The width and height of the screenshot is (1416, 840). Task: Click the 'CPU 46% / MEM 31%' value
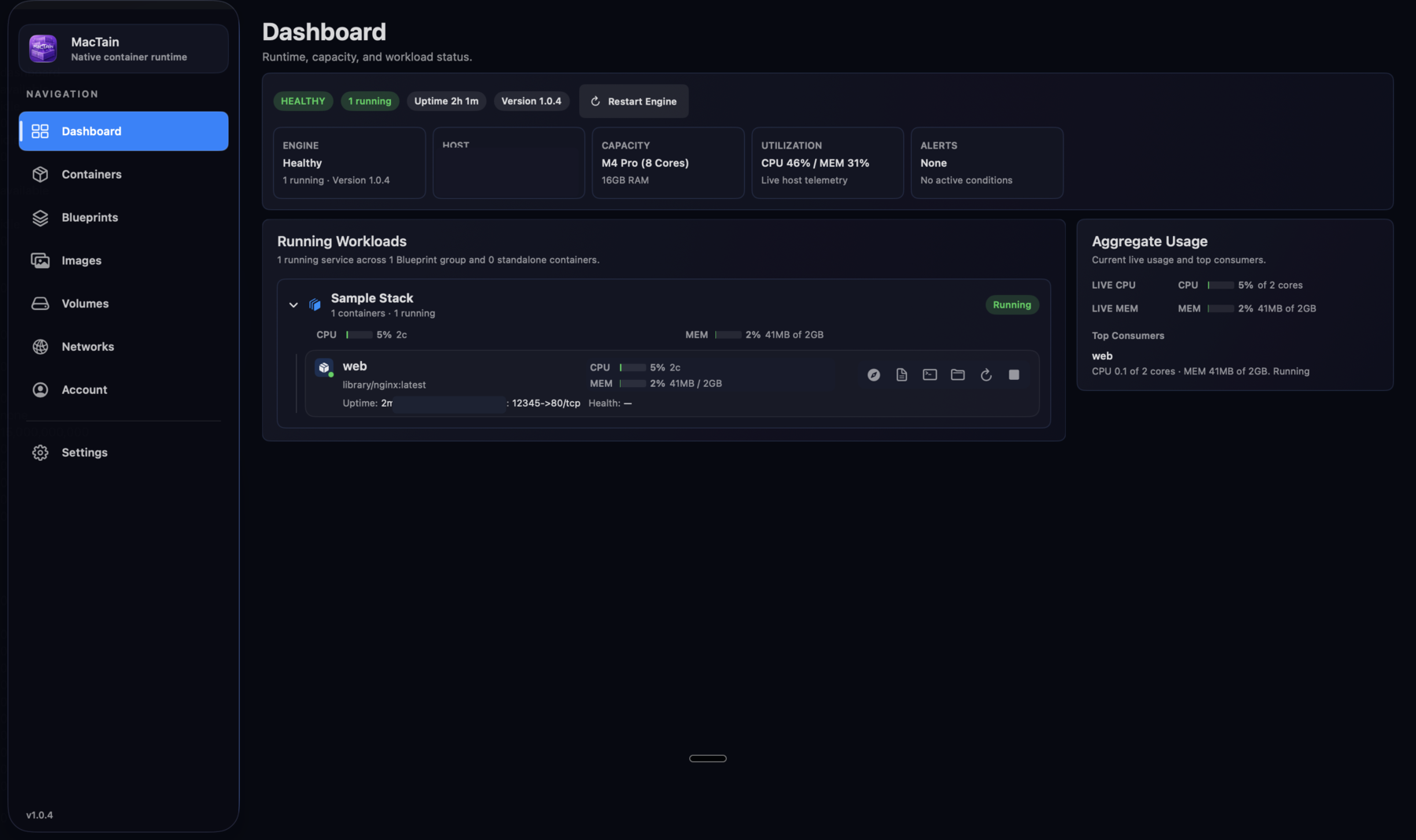(x=815, y=164)
